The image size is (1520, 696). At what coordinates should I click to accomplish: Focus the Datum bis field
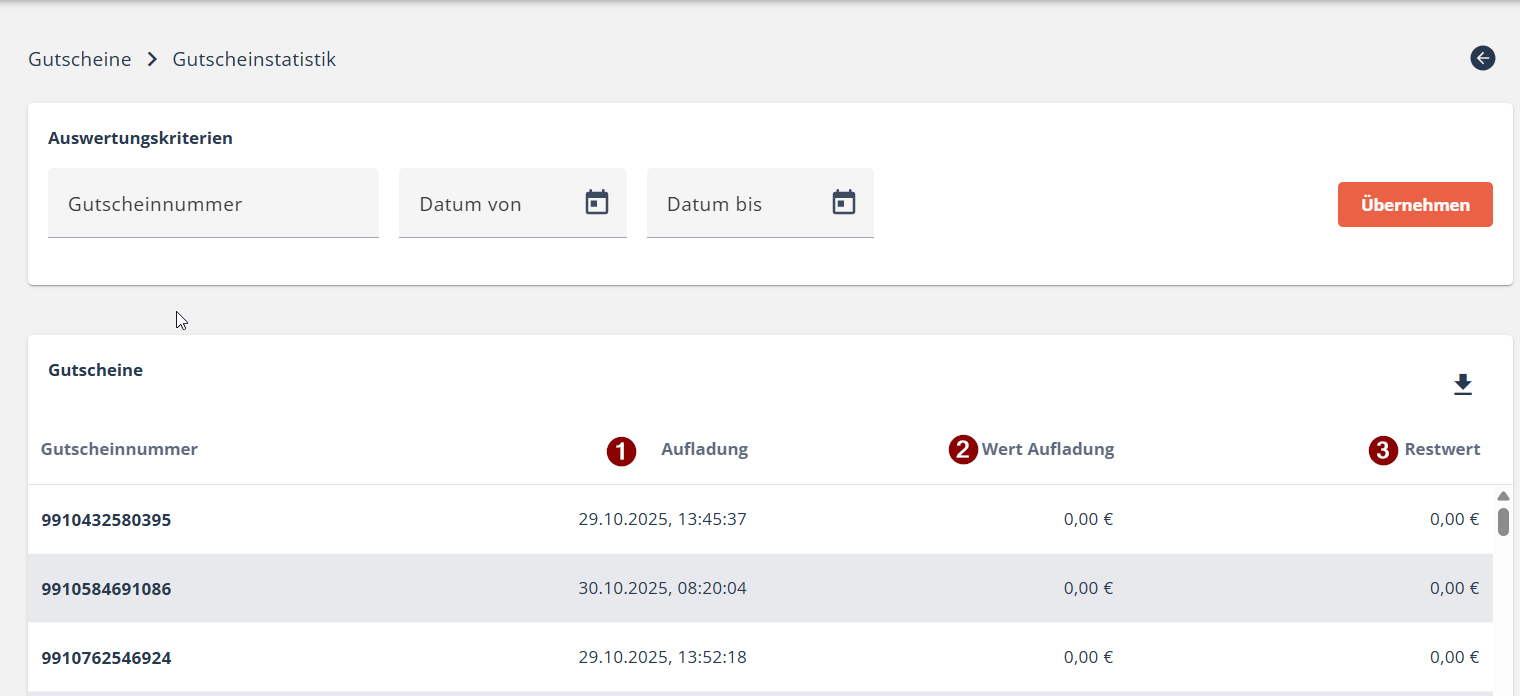tap(760, 203)
